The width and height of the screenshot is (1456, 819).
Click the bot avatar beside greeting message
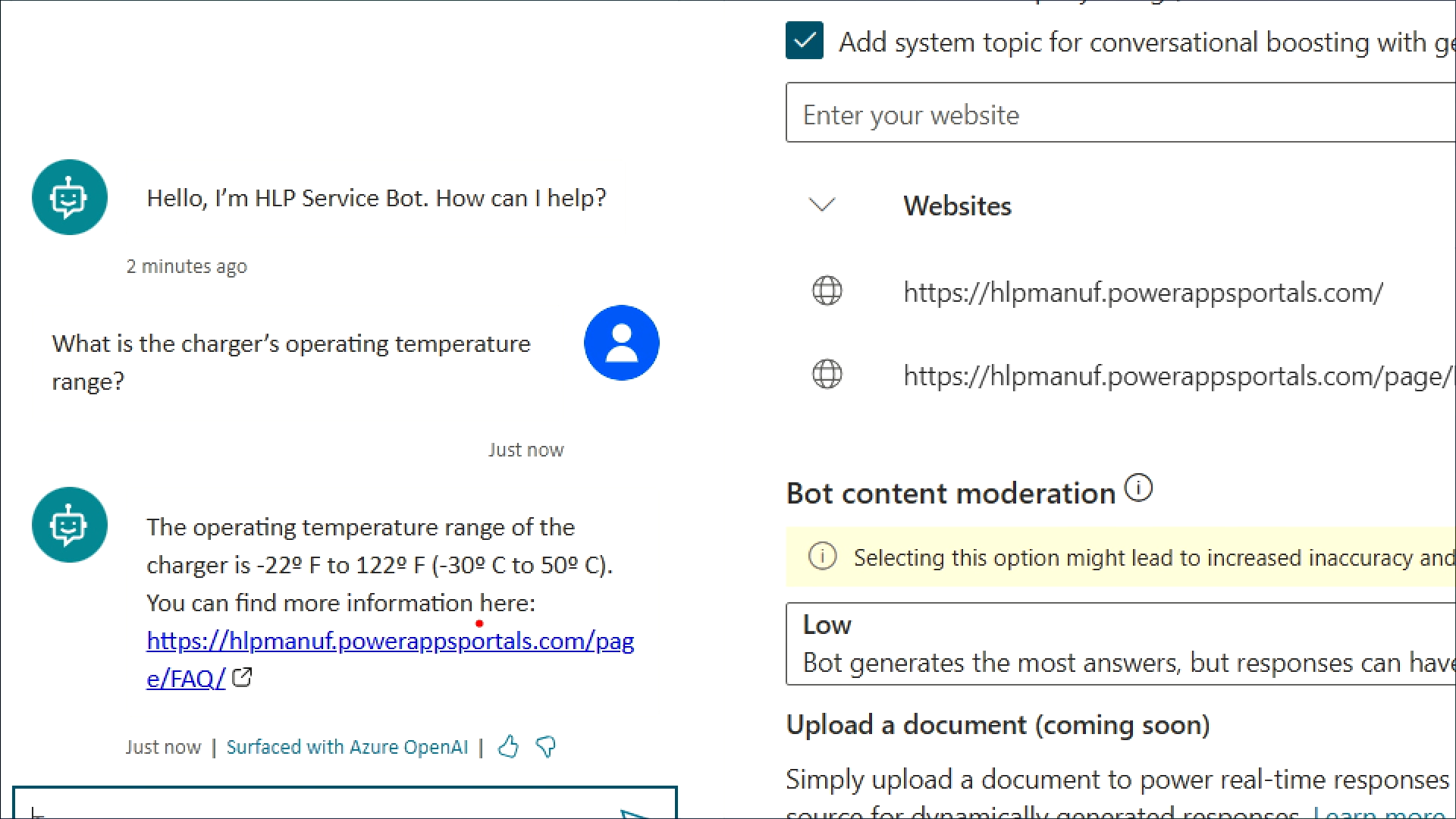[x=70, y=197]
